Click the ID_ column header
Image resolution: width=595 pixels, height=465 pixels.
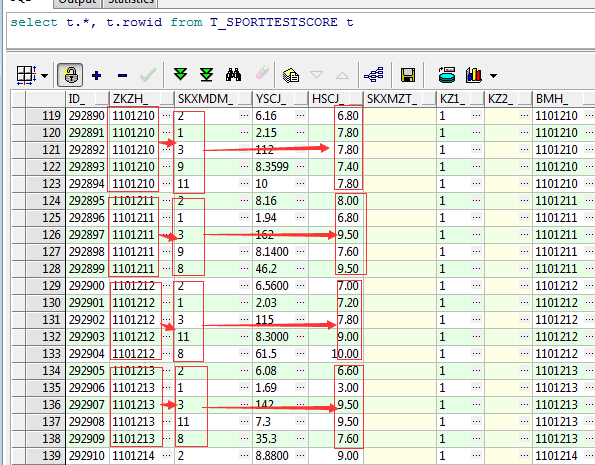point(87,99)
